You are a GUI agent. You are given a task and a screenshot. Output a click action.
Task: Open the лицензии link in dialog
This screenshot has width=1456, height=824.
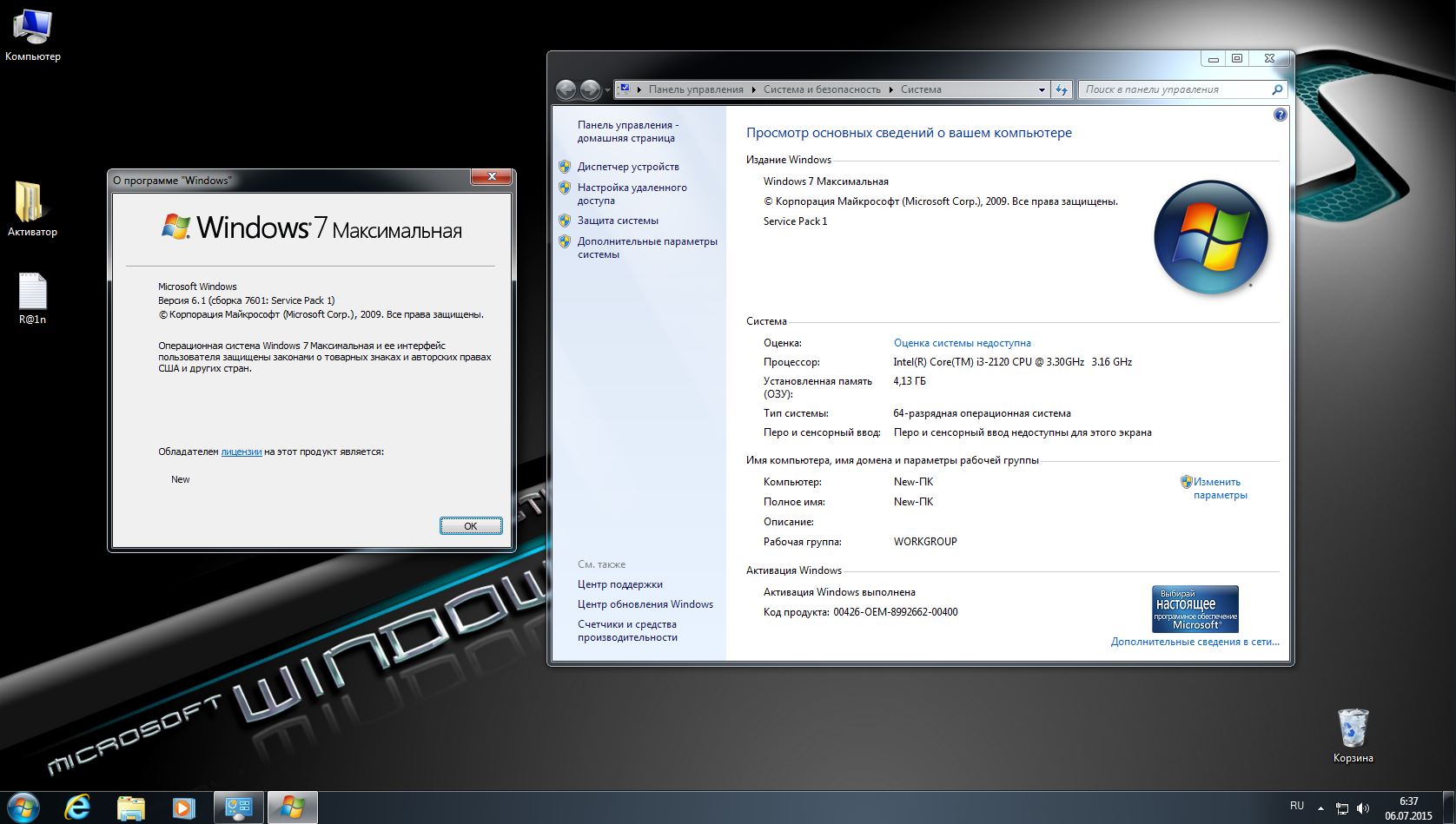point(242,452)
